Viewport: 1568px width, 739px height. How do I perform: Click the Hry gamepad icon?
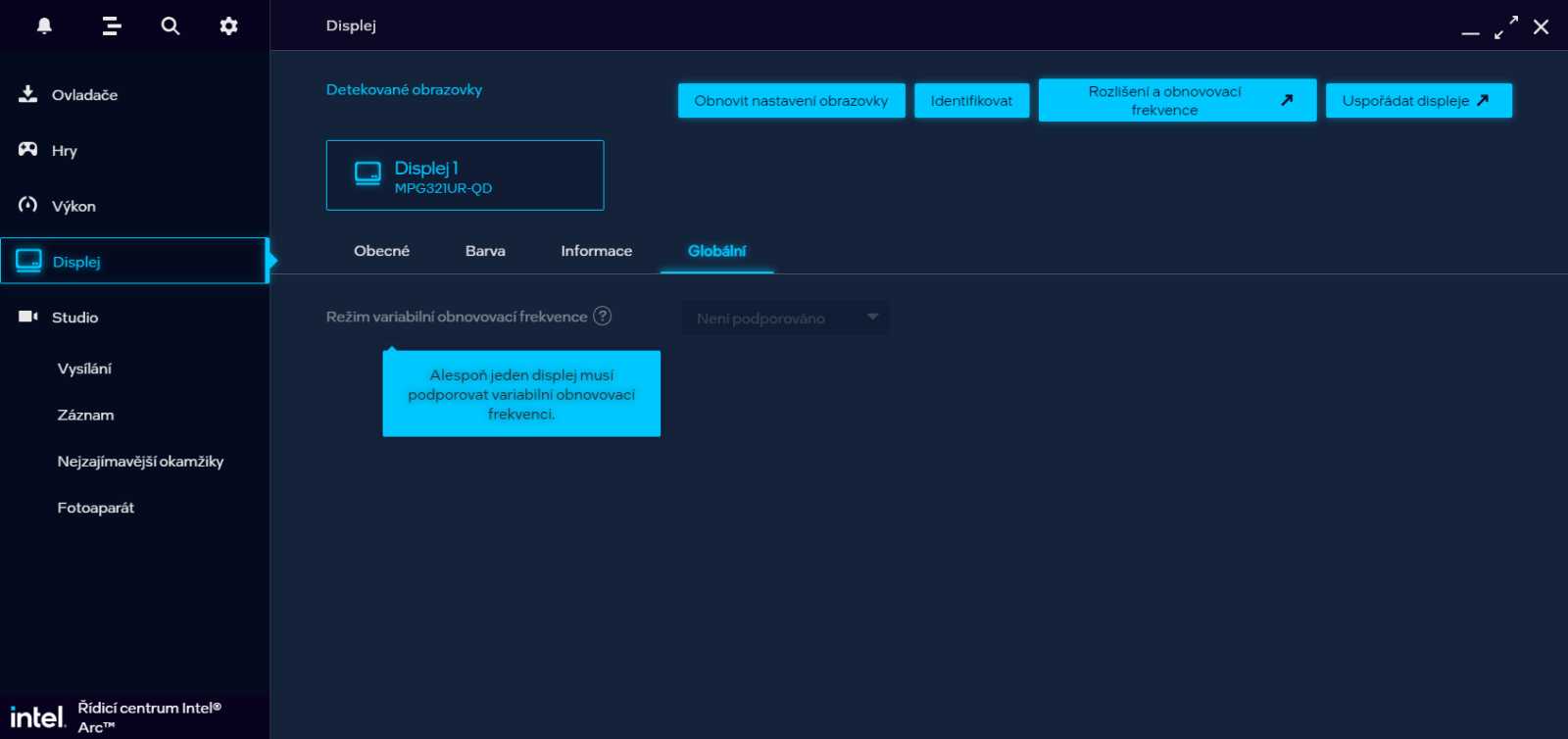click(27, 149)
